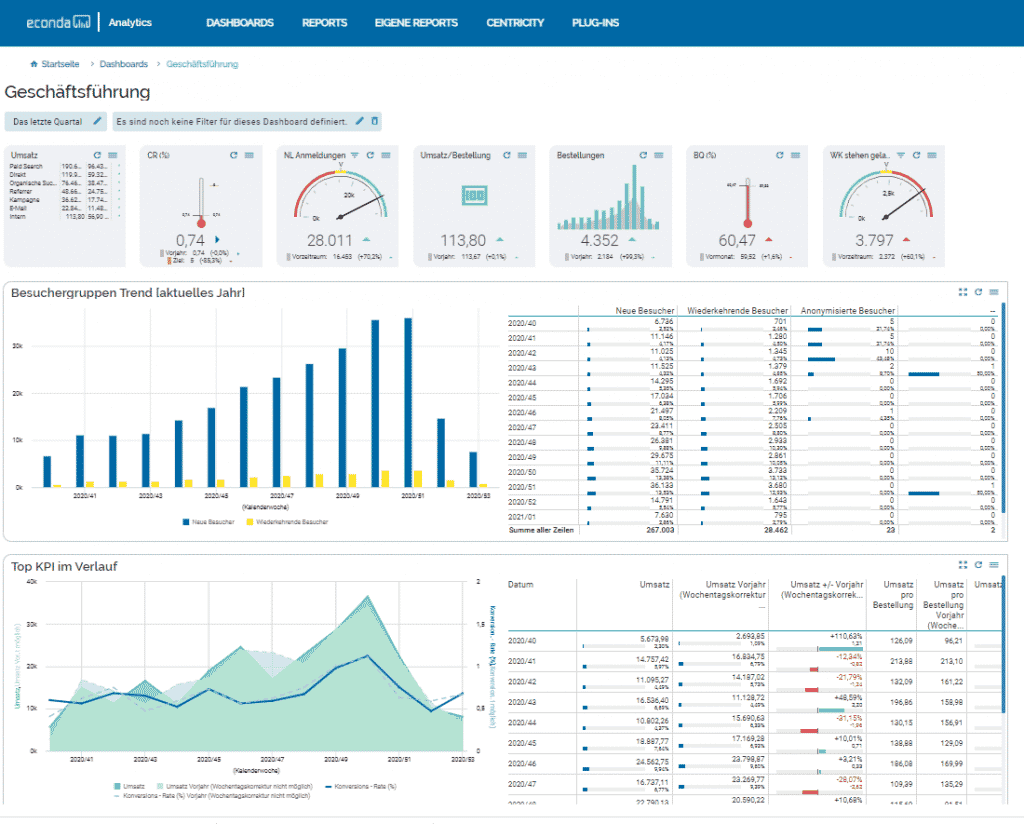Toggle 'Neue Besucher' series in chart legend
The height and width of the screenshot is (824, 1024).
point(208,521)
